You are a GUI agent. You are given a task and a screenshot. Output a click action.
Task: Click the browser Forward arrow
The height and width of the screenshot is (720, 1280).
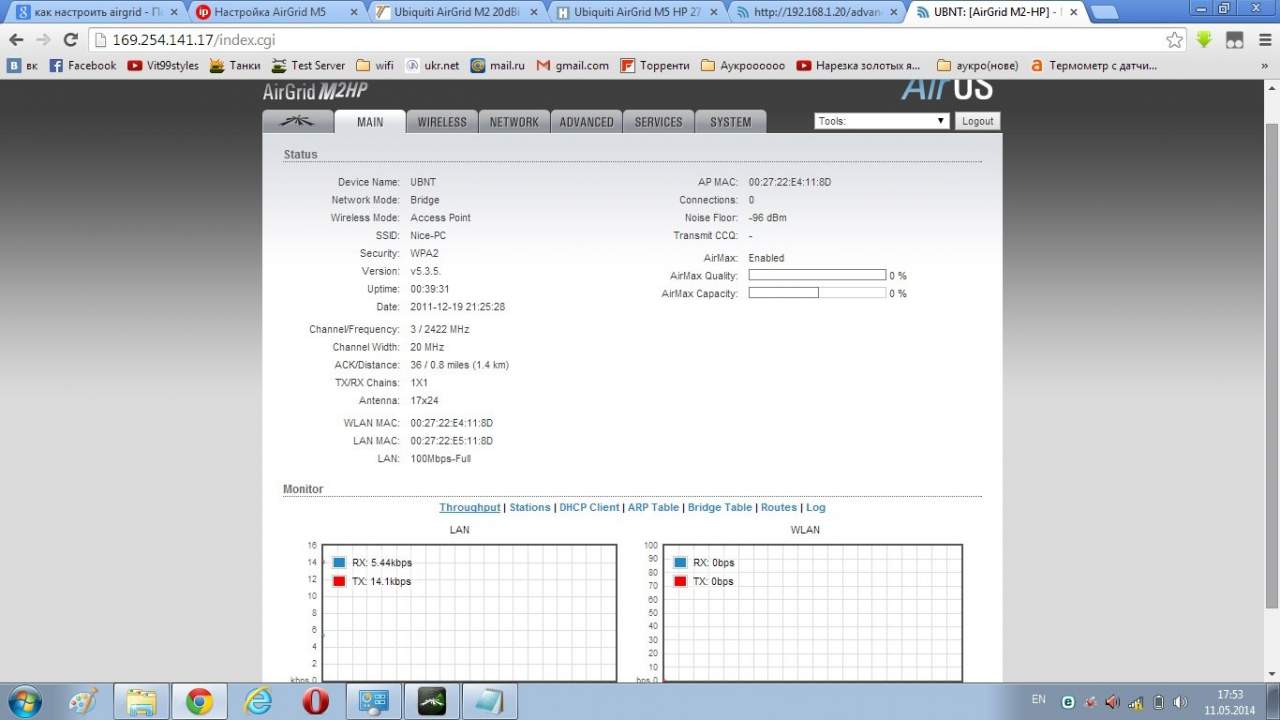pyautogui.click(x=43, y=40)
